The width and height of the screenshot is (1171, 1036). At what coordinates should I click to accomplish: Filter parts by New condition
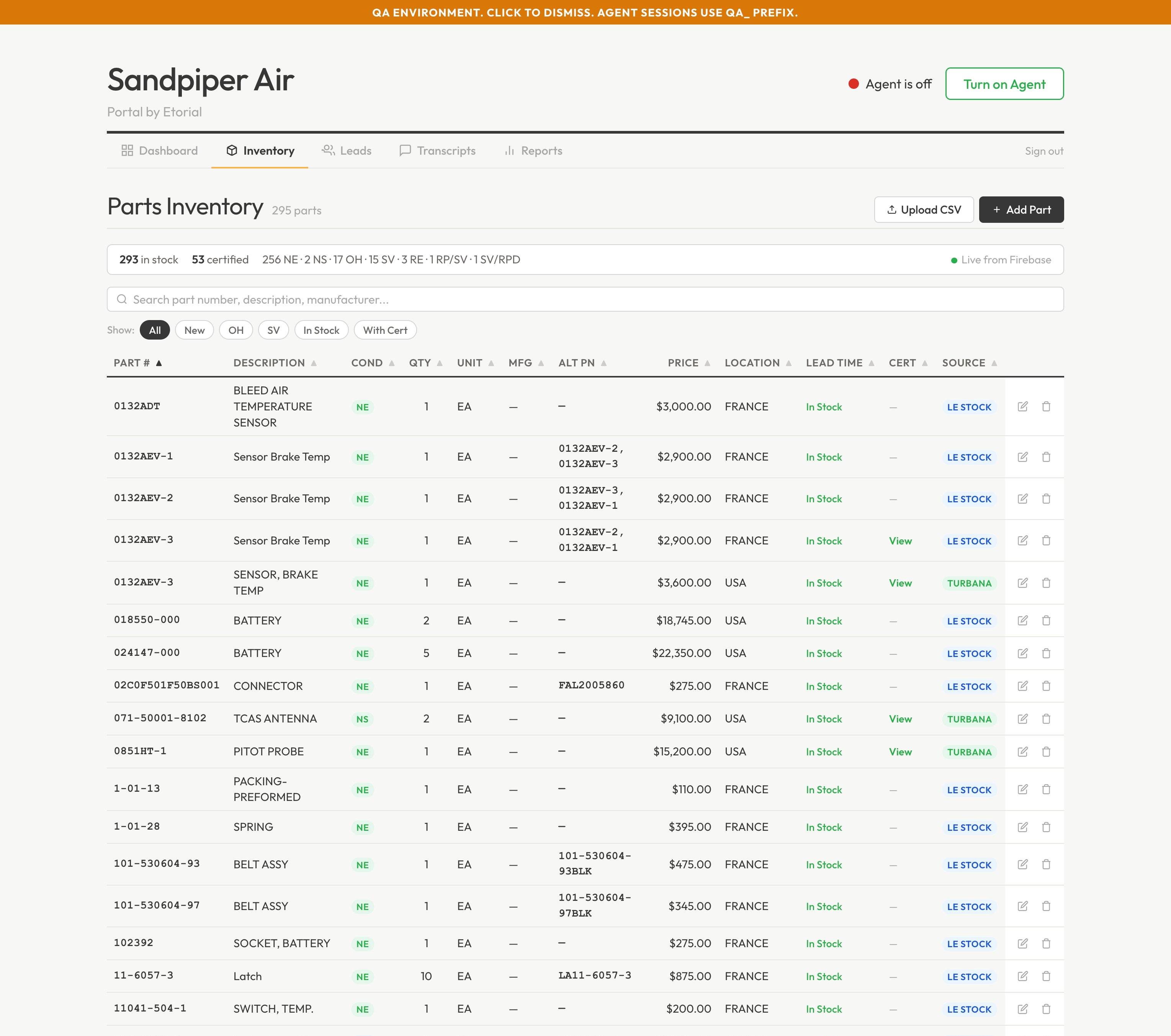194,330
